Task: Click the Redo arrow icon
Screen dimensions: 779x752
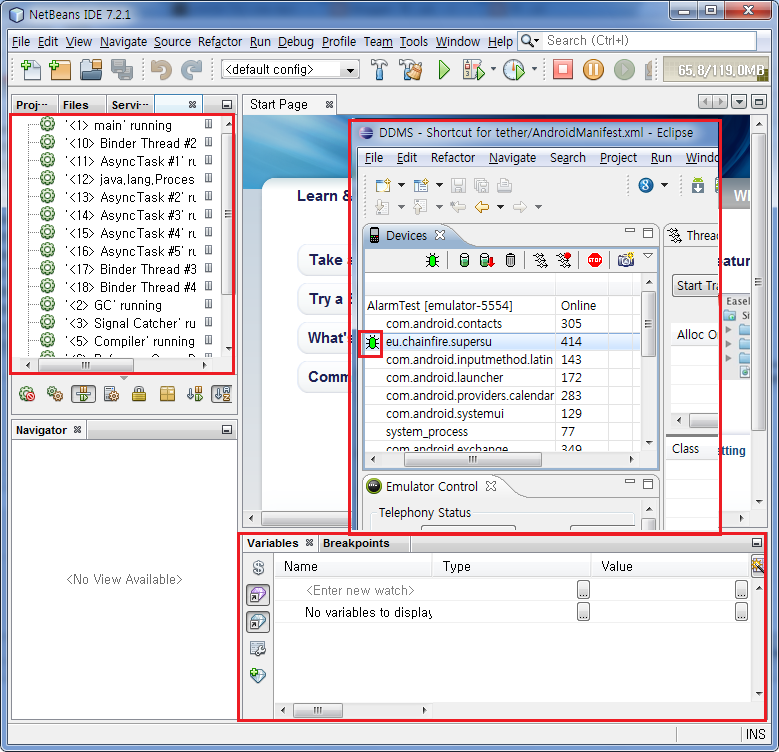Action: (191, 70)
